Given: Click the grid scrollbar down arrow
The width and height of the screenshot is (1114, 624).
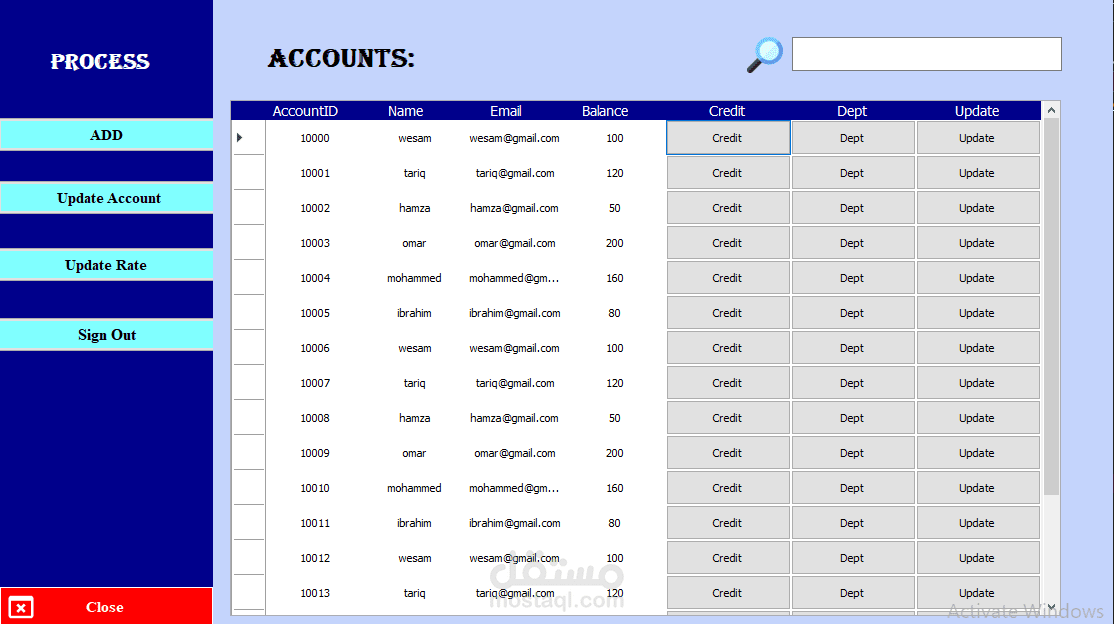Looking at the screenshot, I should [1051, 608].
